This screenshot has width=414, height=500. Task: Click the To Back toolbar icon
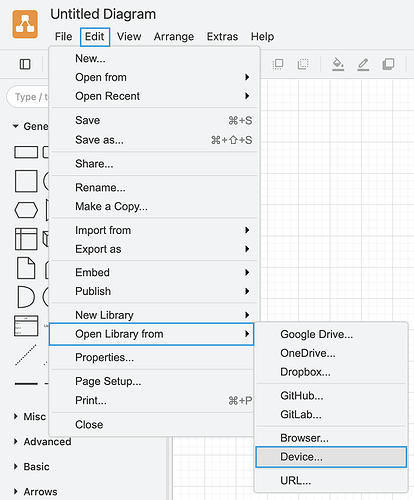tap(303, 64)
